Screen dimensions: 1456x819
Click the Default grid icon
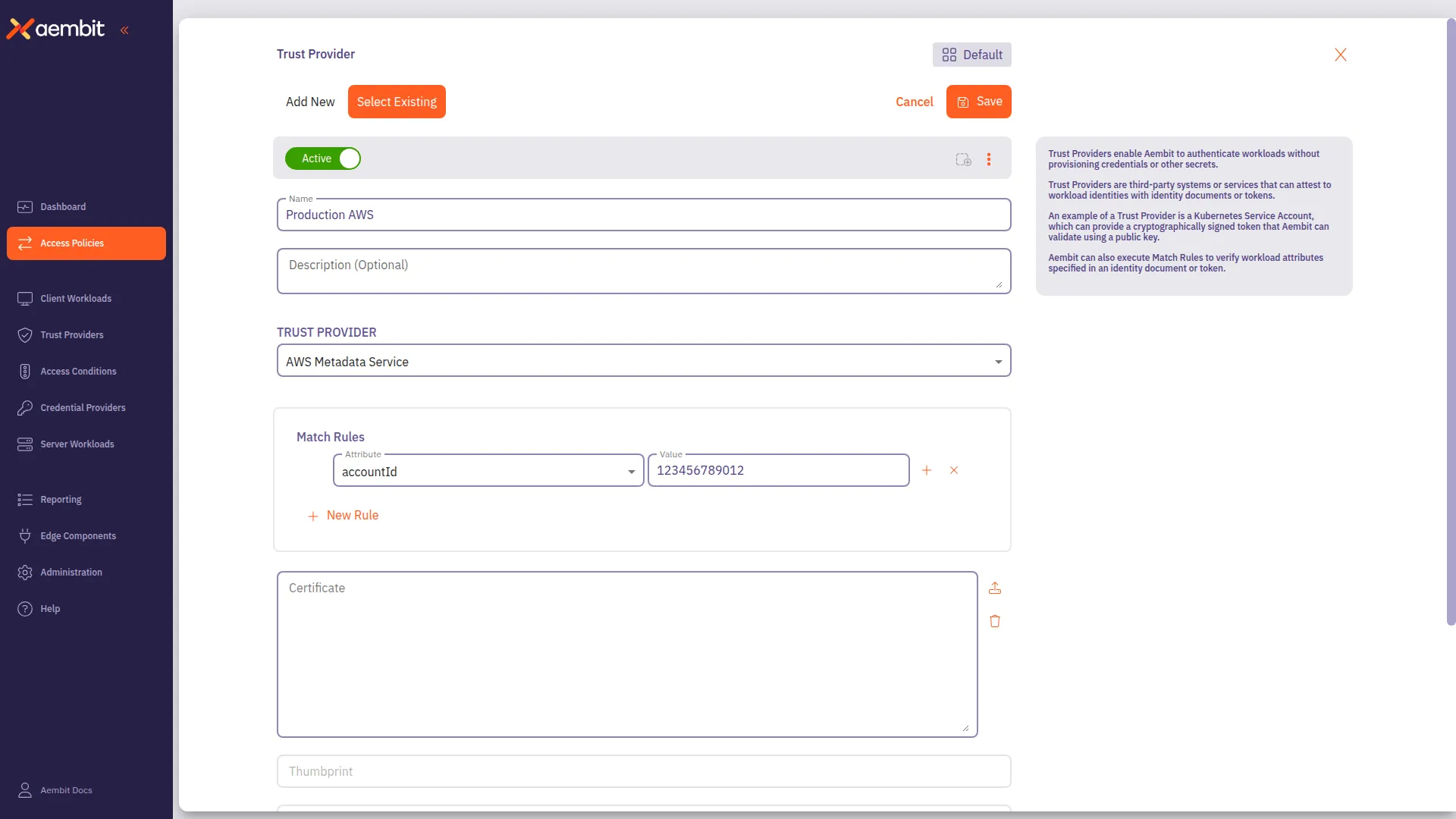coord(949,55)
